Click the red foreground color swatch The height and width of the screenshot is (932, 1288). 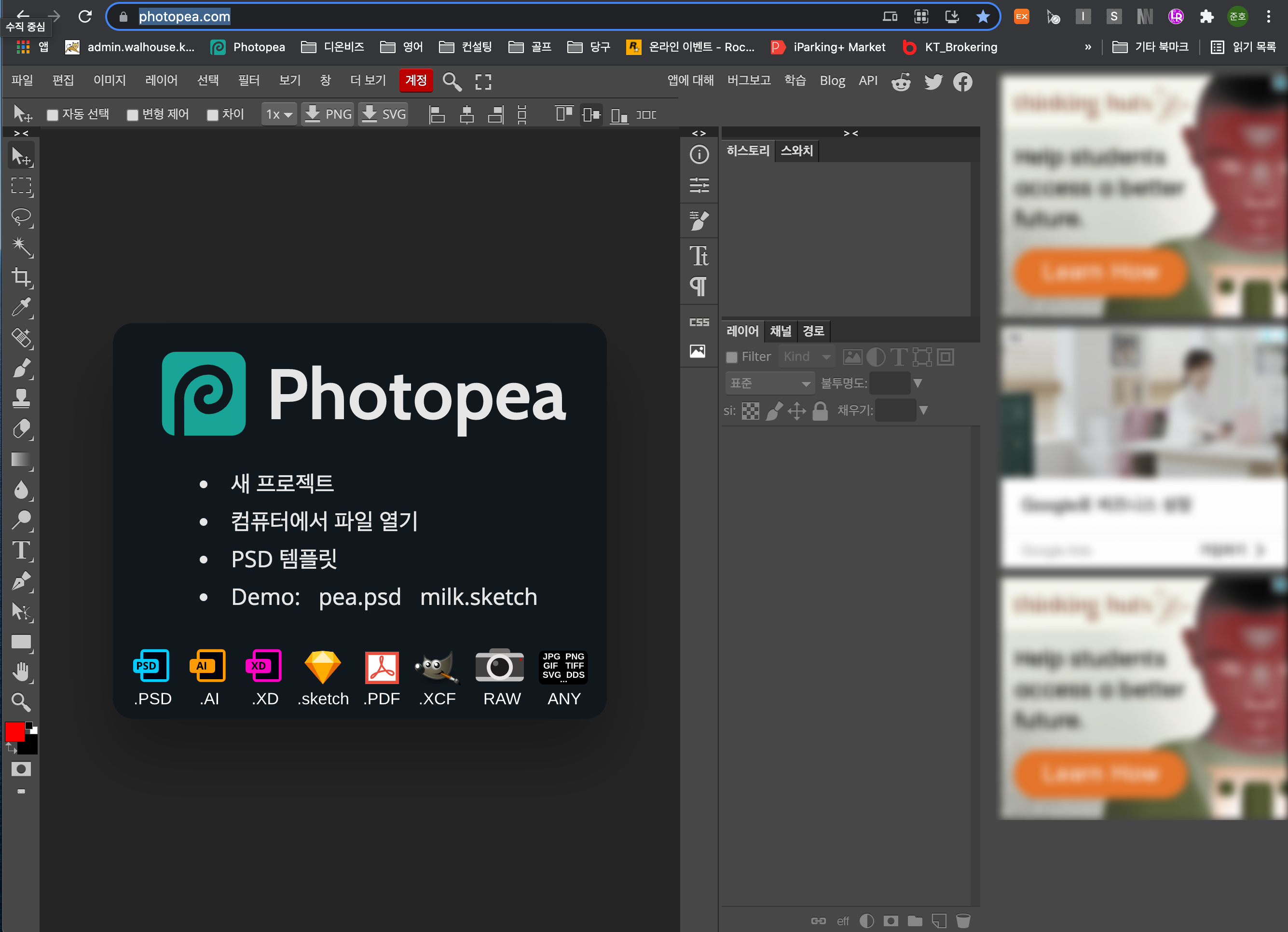(14, 731)
